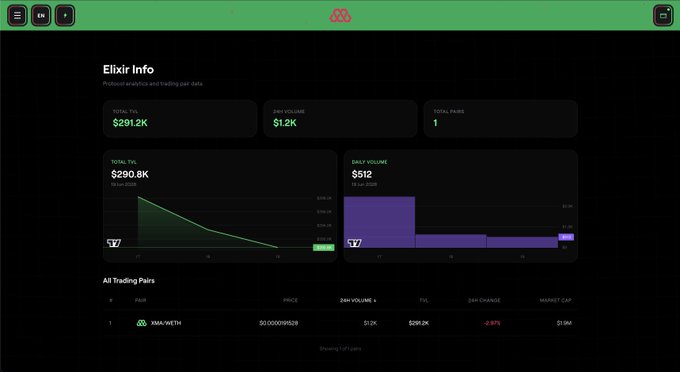Click the price $0.0000191528 cell
The width and height of the screenshot is (680, 372).
coord(278,323)
